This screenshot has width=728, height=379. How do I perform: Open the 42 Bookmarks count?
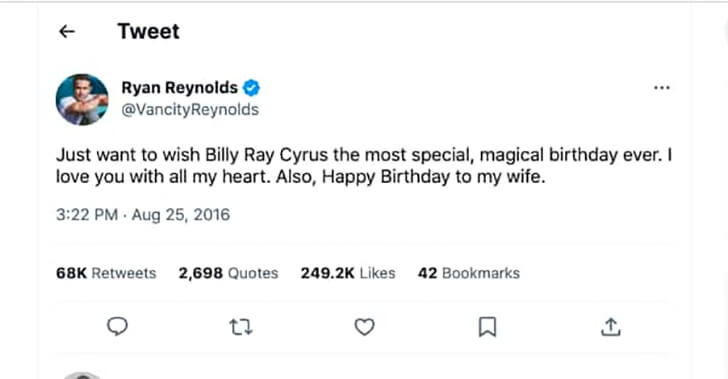(x=468, y=273)
